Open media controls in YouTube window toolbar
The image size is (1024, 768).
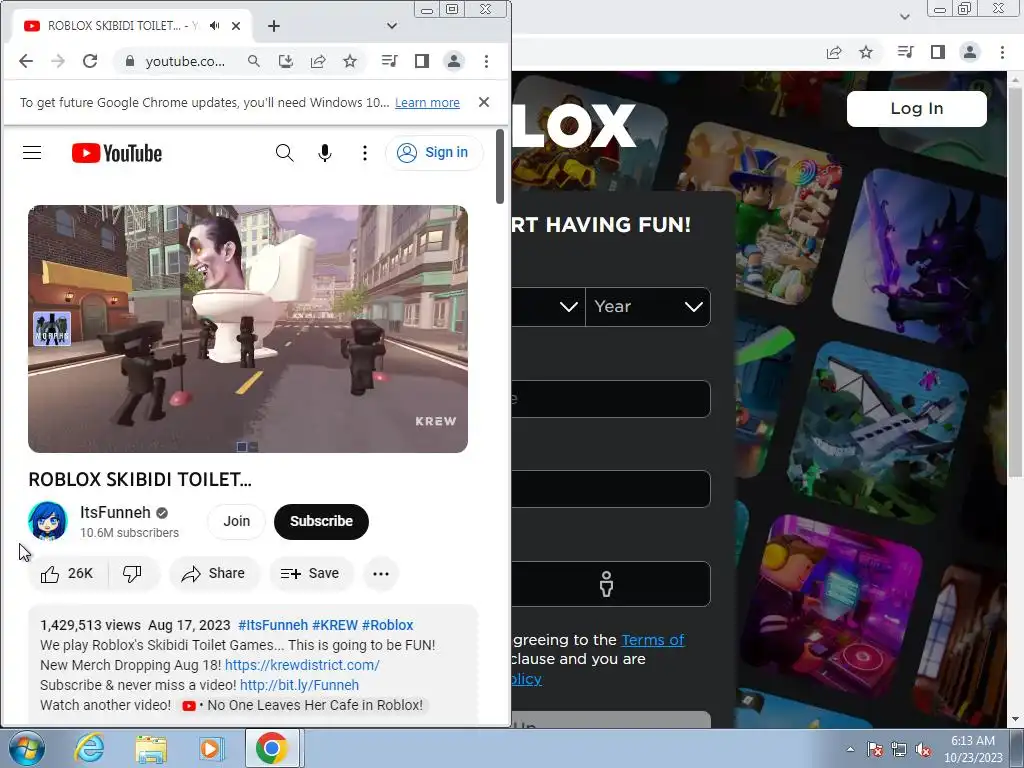[x=389, y=61]
